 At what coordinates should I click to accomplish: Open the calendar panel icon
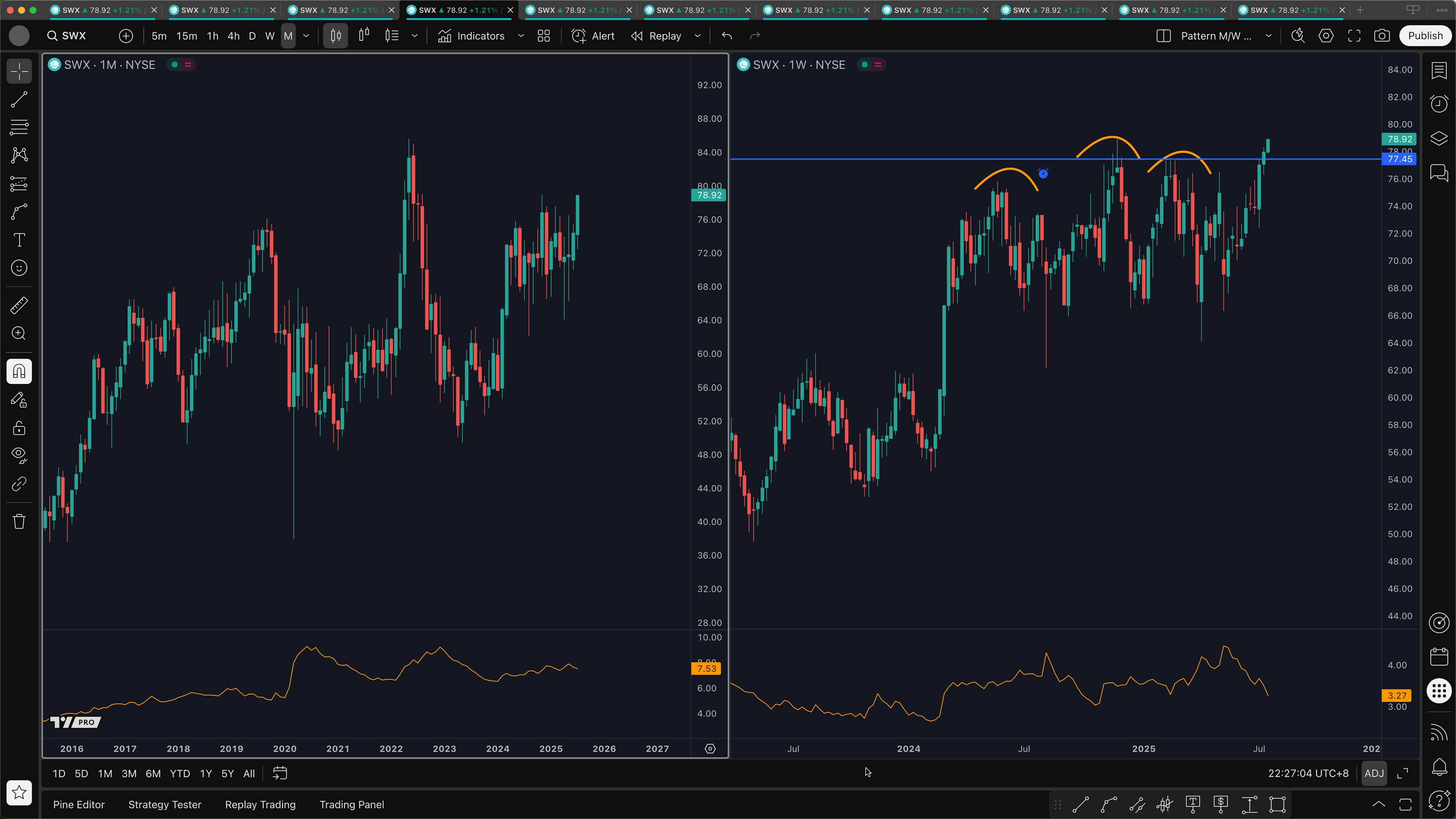click(1439, 656)
